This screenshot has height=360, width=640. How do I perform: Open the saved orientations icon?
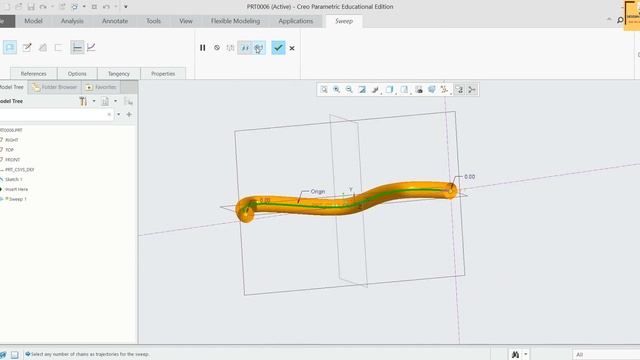click(x=404, y=90)
